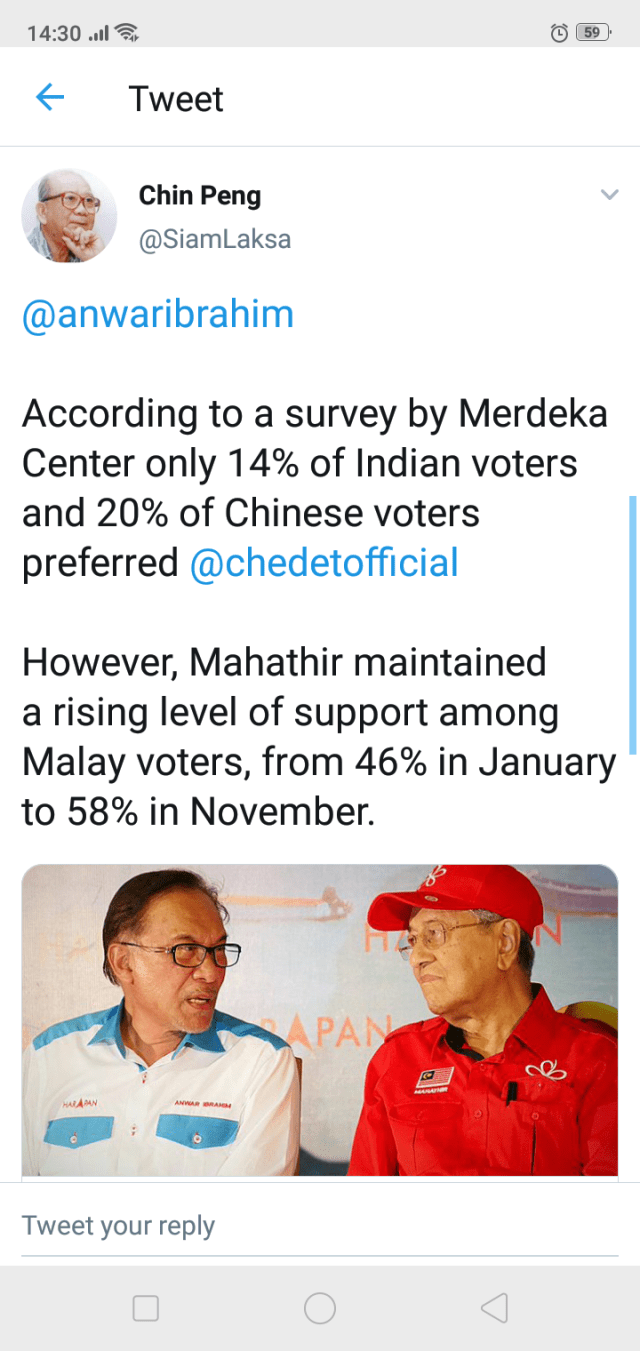Focus the Tweet your reply field
Image resolution: width=640 pixels, height=1351 pixels.
click(320, 1226)
